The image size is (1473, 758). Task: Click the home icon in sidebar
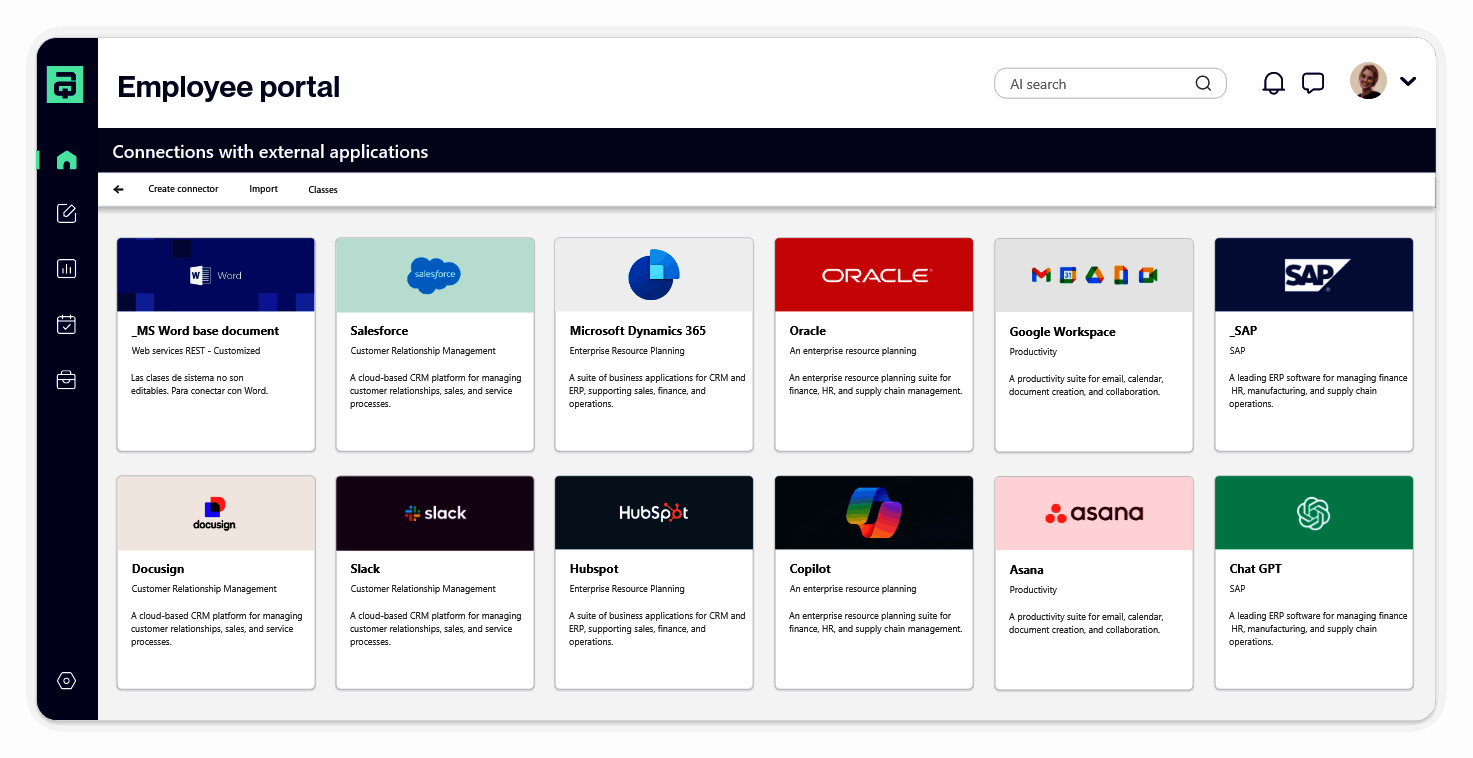[67, 160]
